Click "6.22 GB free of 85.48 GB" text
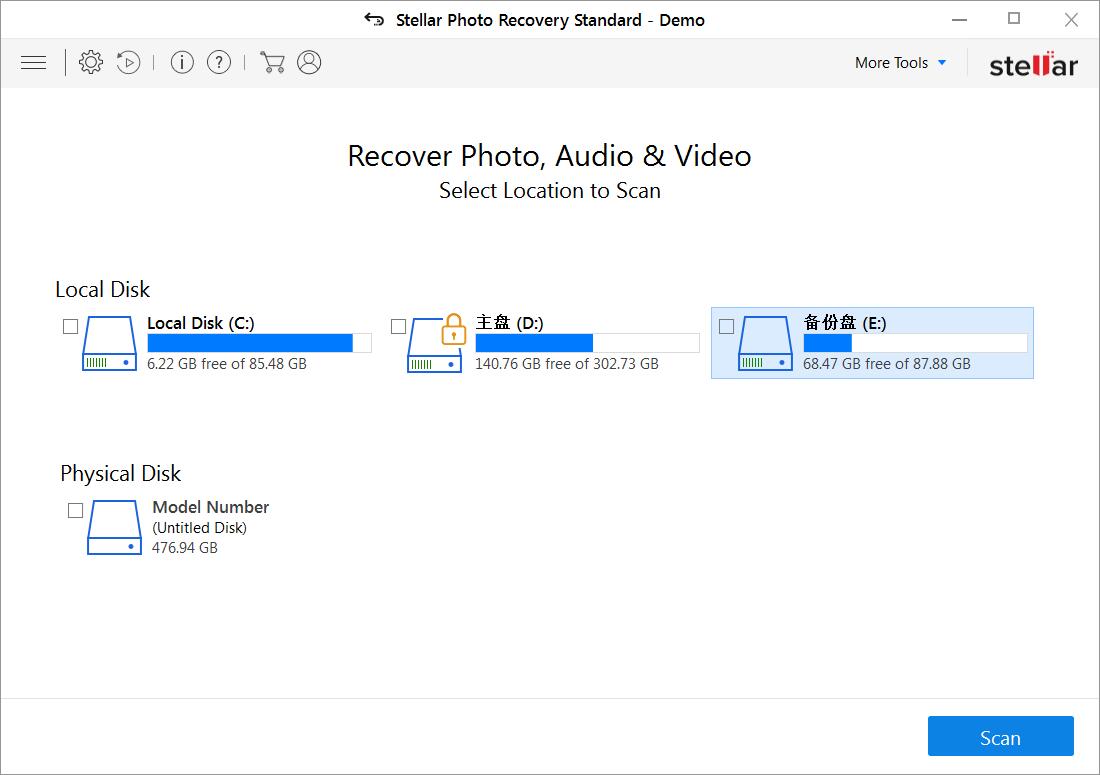The height and width of the screenshot is (775, 1100). pyautogui.click(x=227, y=363)
